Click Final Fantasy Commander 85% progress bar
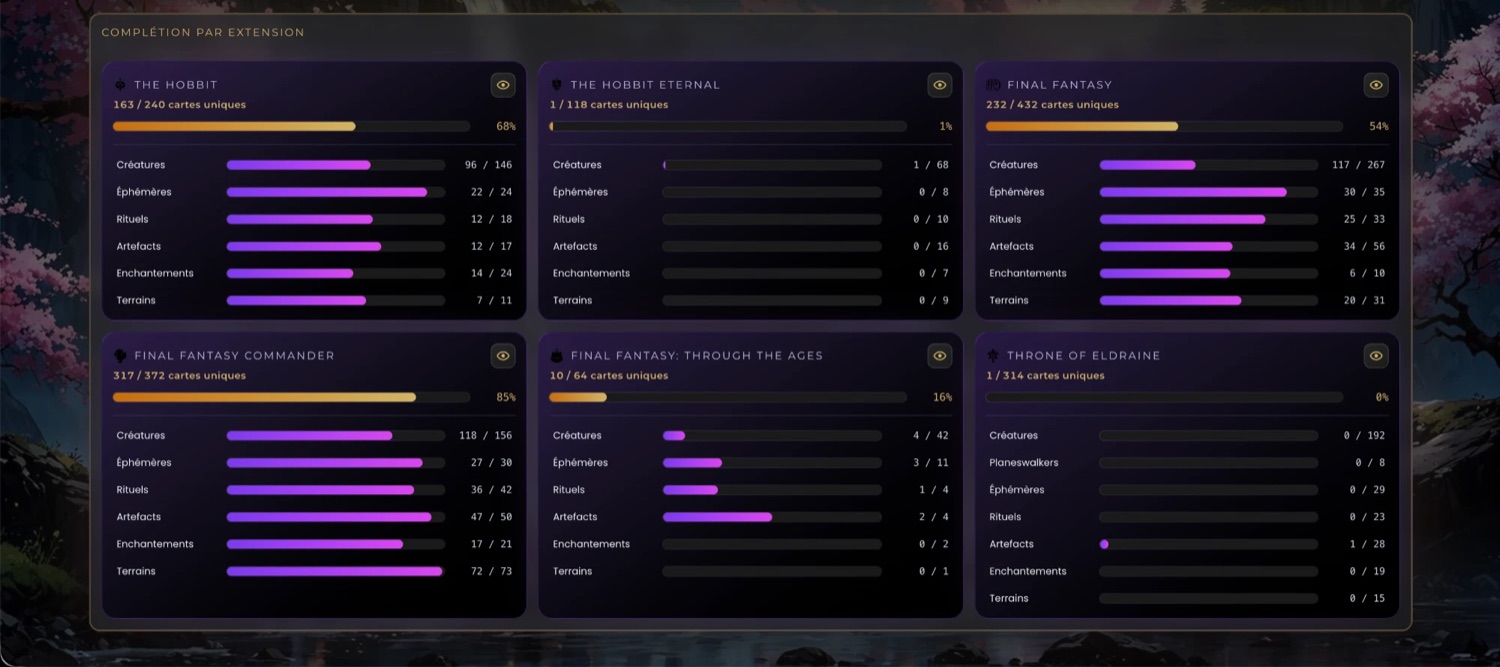1500x667 pixels. (291, 398)
